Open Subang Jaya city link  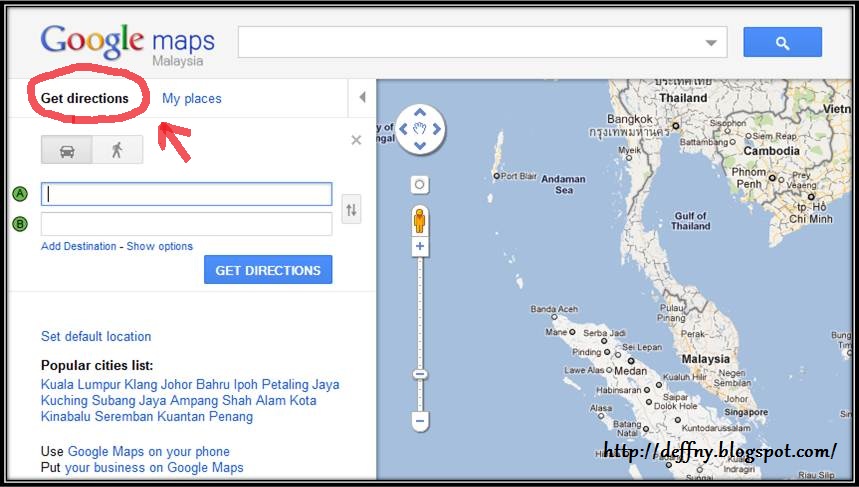coord(129,400)
